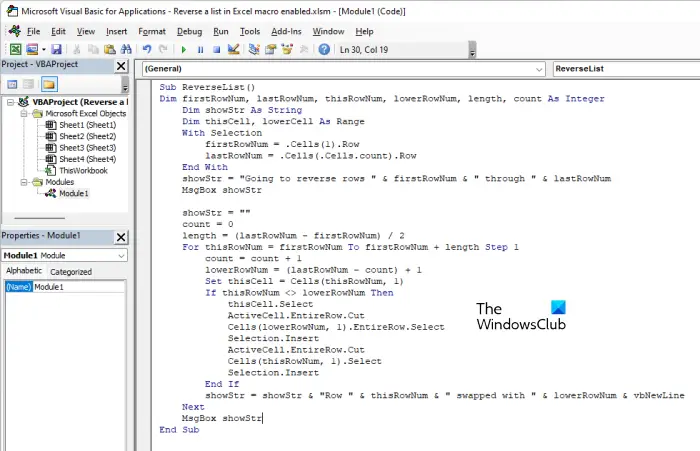Click the Copy icon in toolbar

(x=93, y=49)
